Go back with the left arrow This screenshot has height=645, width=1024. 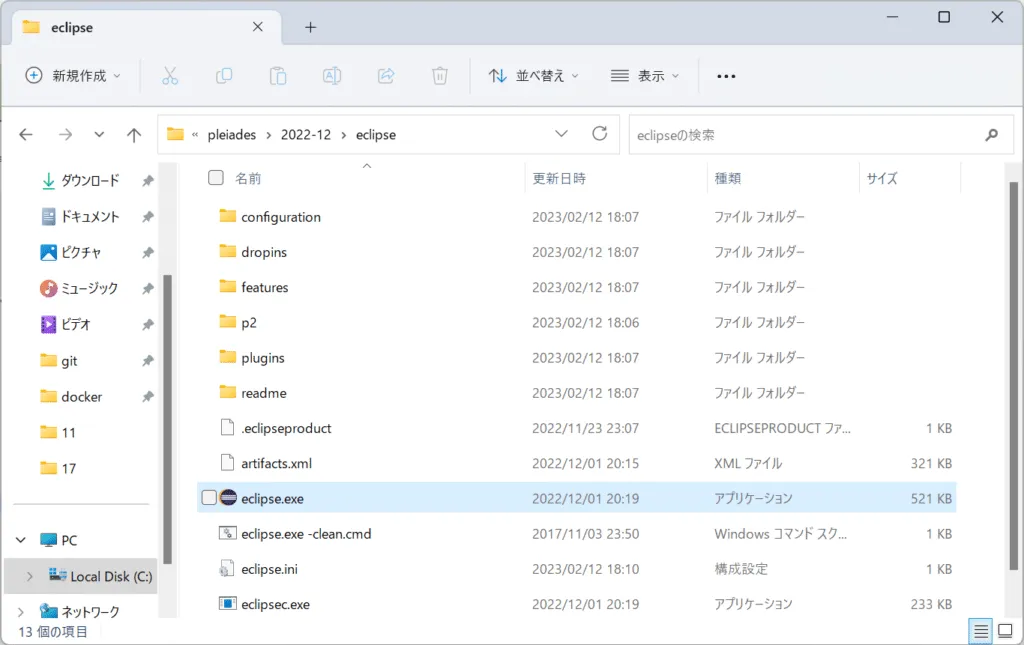pos(26,134)
